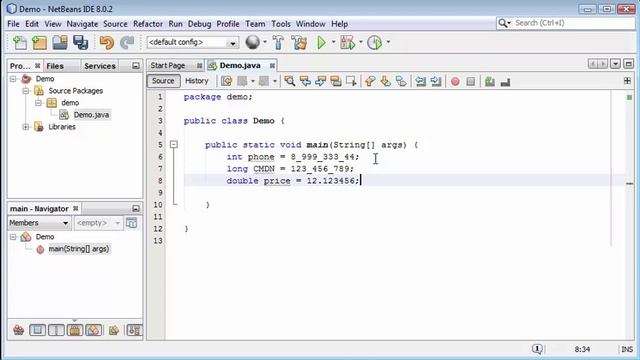640x360 pixels.
Task: Click Find Next Occurrence icon
Action: pos(320,81)
